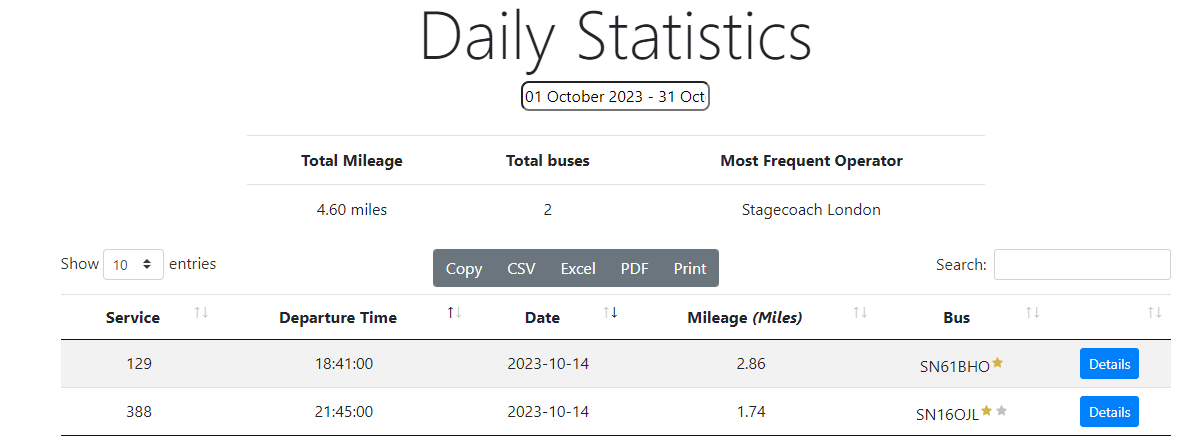The width and height of the screenshot is (1200, 448).
Task: Click the grey star beside SN16OJL
Action: (1002, 411)
